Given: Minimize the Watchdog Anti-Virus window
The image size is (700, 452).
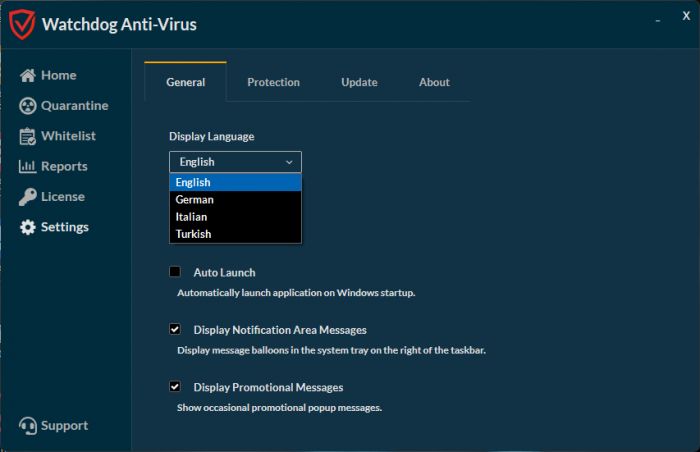Looking at the screenshot, I should 658,21.
